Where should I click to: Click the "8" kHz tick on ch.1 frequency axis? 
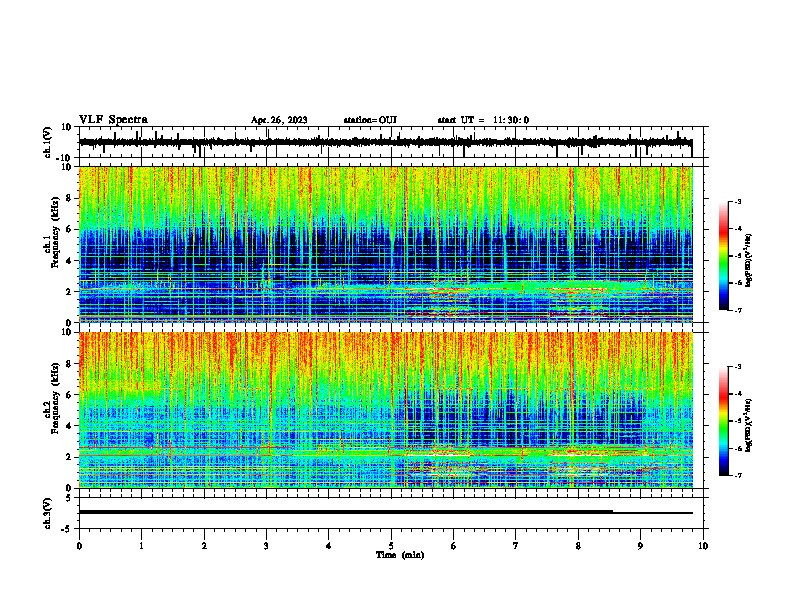click(x=69, y=198)
